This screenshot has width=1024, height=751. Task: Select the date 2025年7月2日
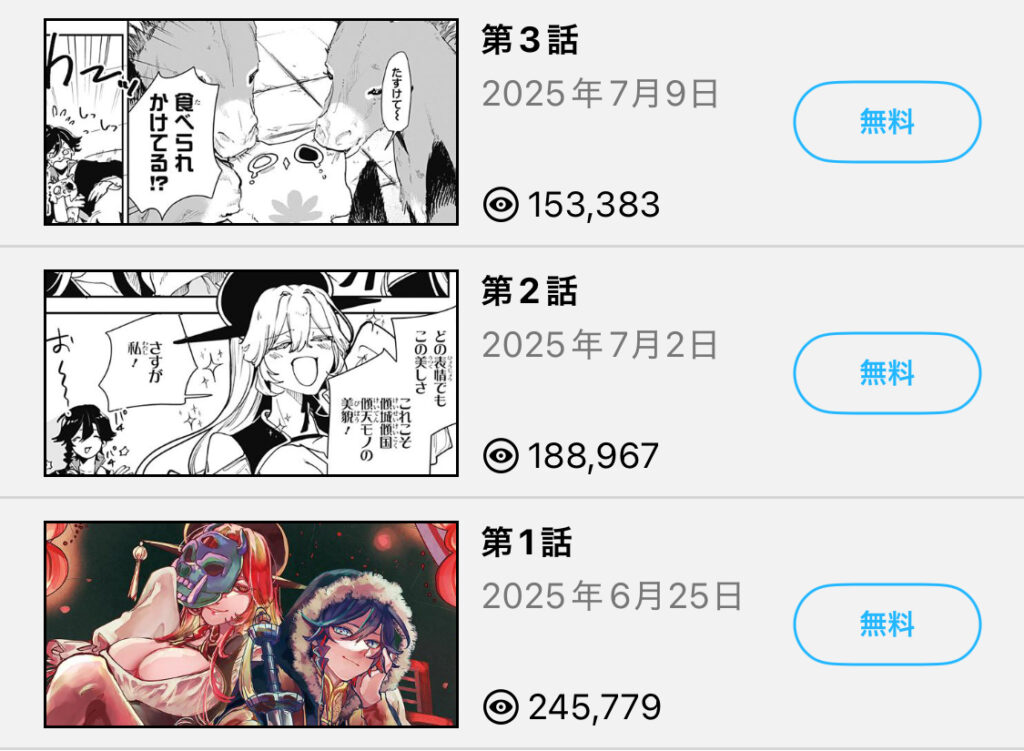tap(600, 345)
